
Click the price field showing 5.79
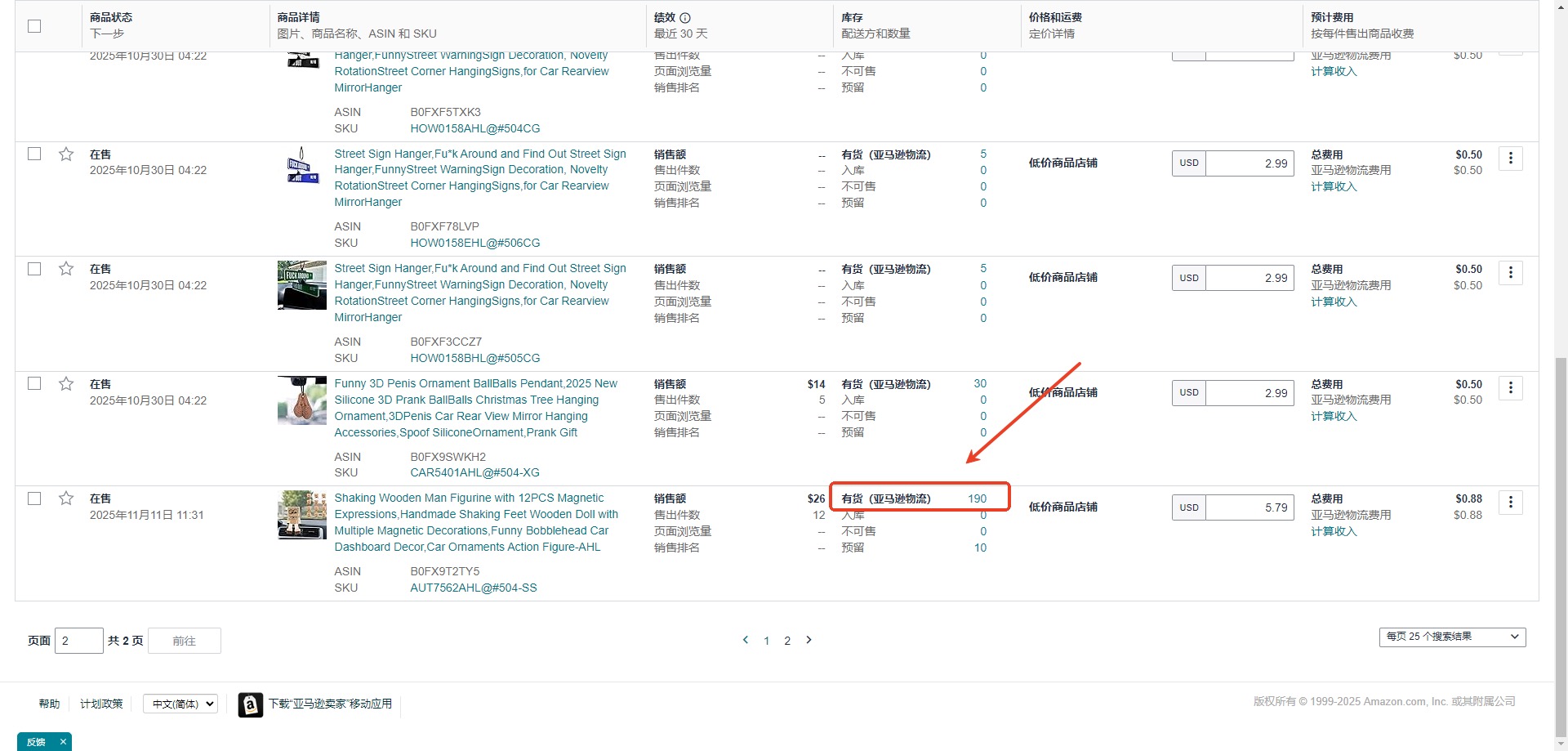pyautogui.click(x=1249, y=507)
